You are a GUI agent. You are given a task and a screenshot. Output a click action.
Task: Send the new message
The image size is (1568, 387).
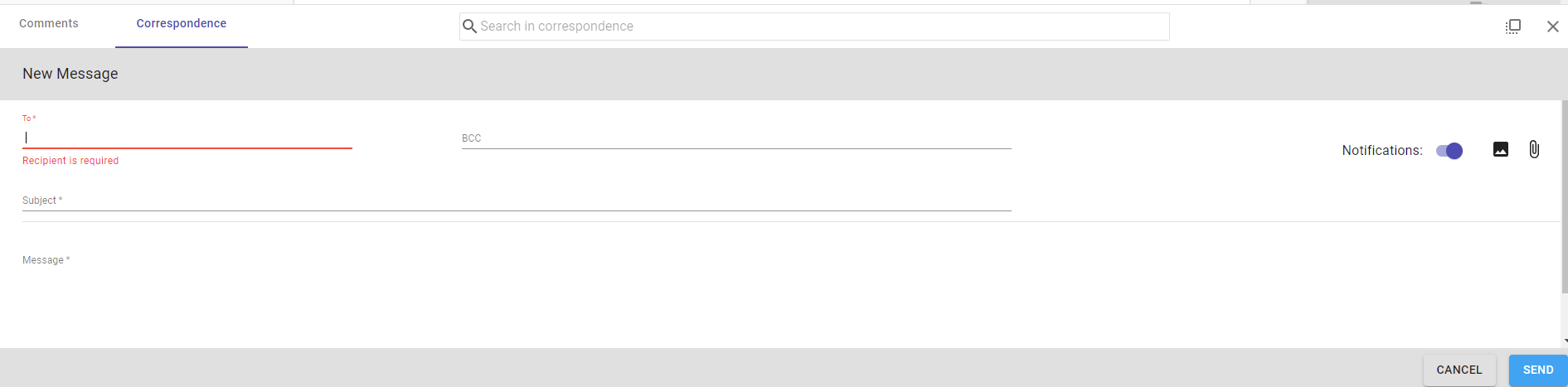(1538, 370)
